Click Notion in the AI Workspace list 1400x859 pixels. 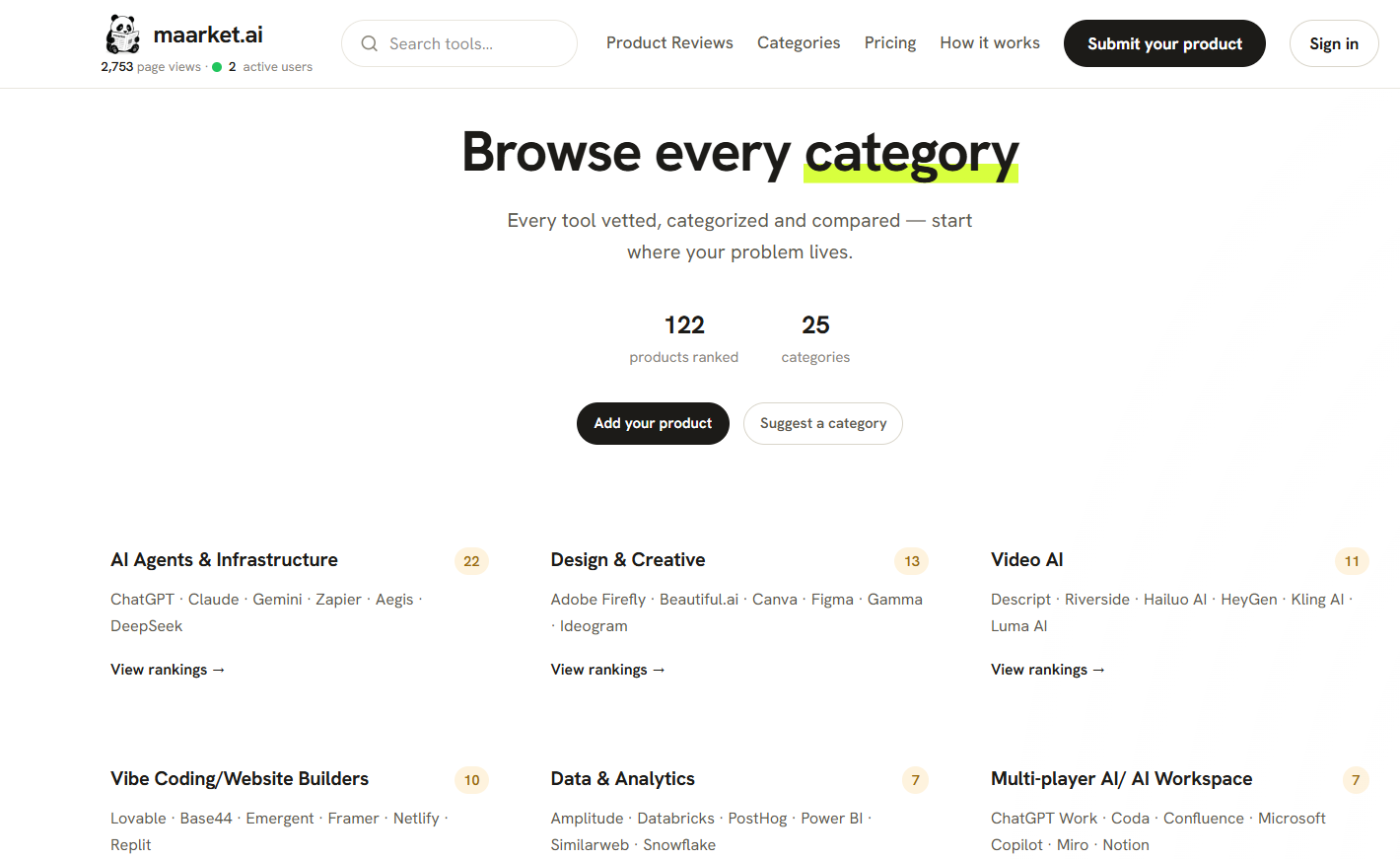(x=1126, y=845)
